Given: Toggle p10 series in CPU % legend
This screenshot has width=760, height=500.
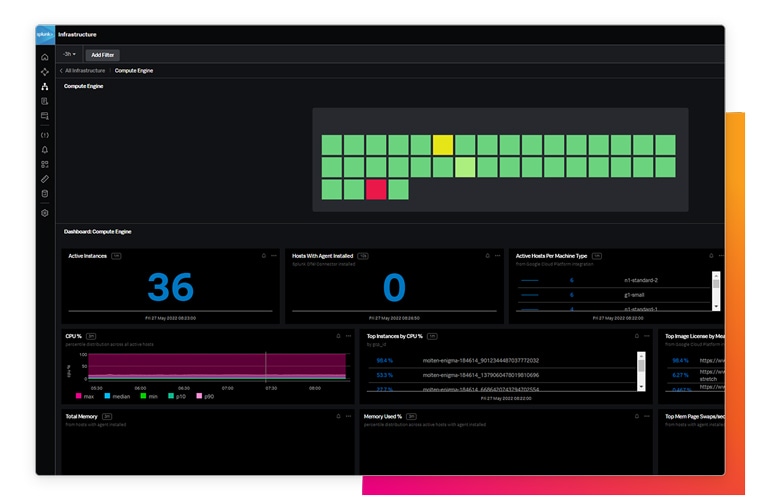Looking at the screenshot, I should [x=177, y=396].
